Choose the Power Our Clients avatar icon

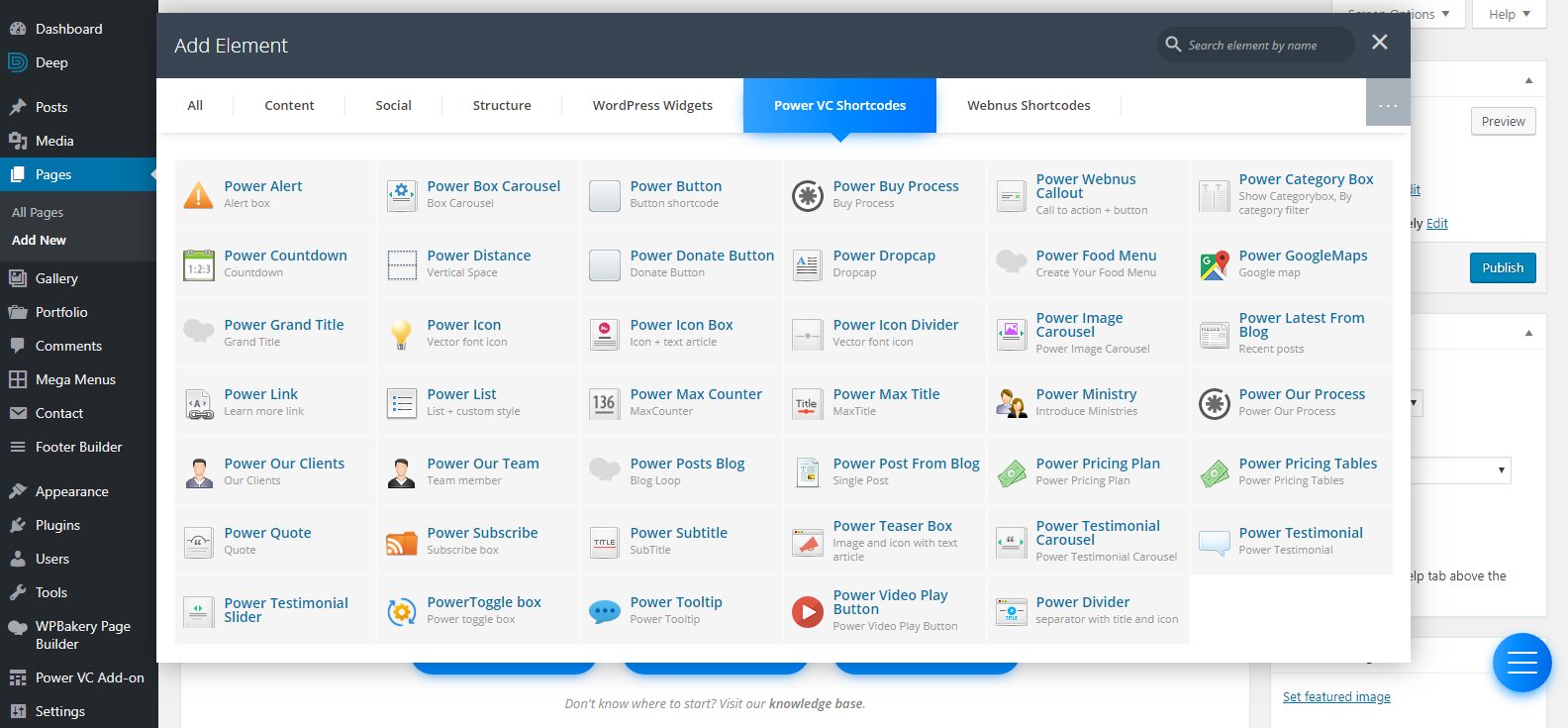(199, 472)
